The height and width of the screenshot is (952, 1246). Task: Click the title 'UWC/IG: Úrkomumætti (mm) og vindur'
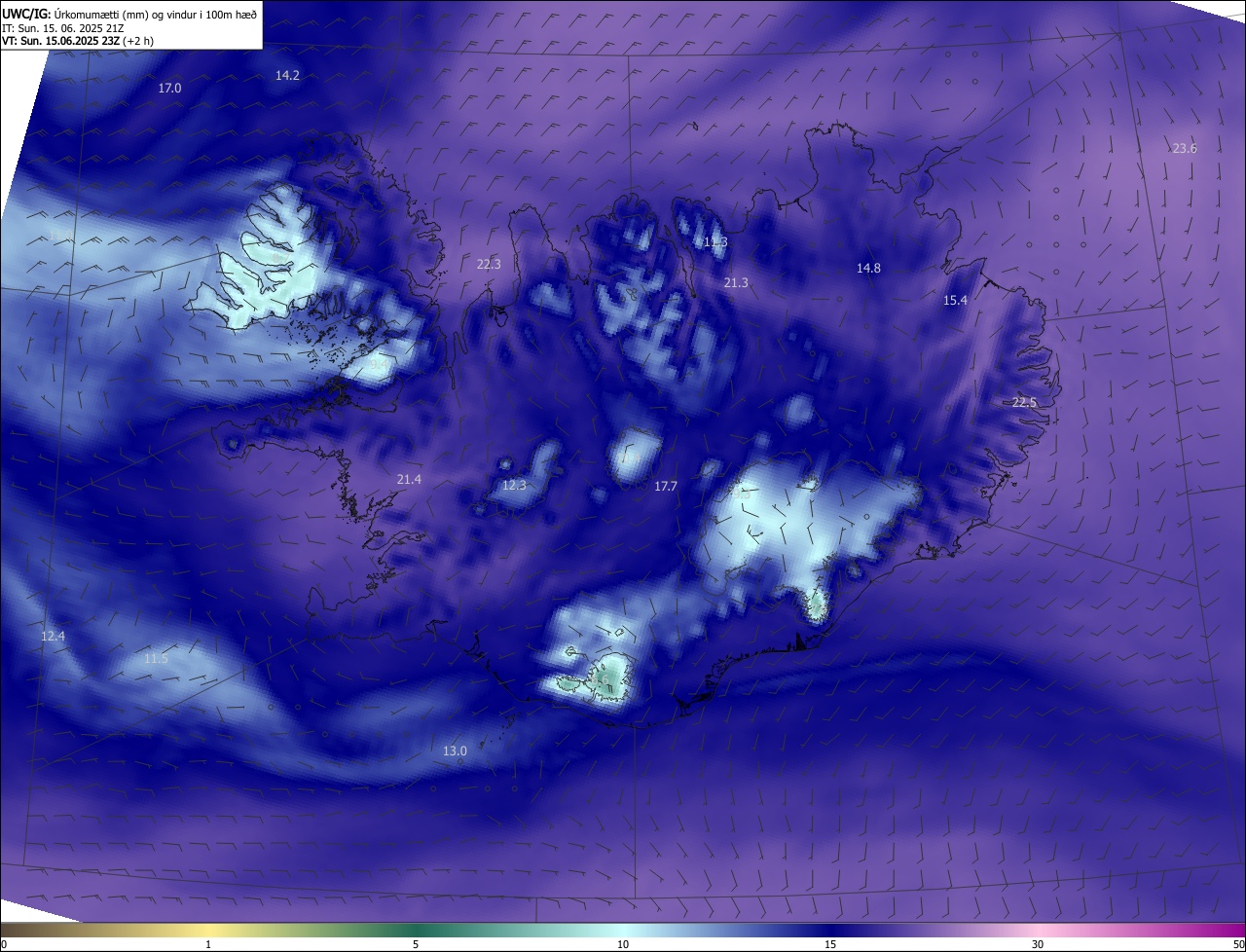pyautogui.click(x=129, y=14)
